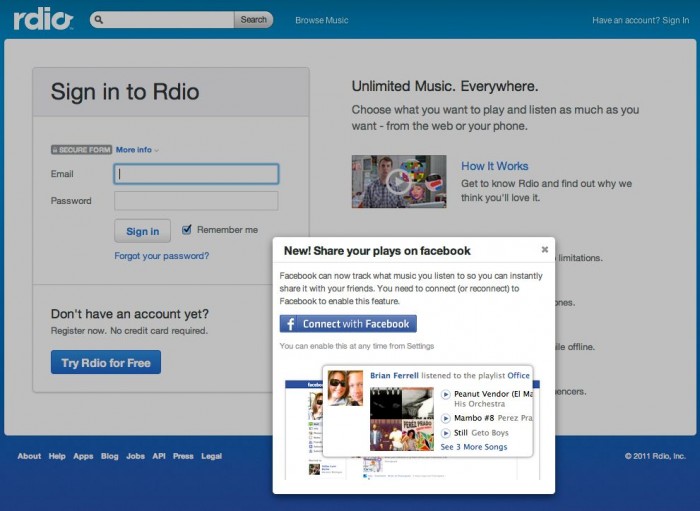Open Browse Music
The width and height of the screenshot is (700, 511).
click(321, 20)
